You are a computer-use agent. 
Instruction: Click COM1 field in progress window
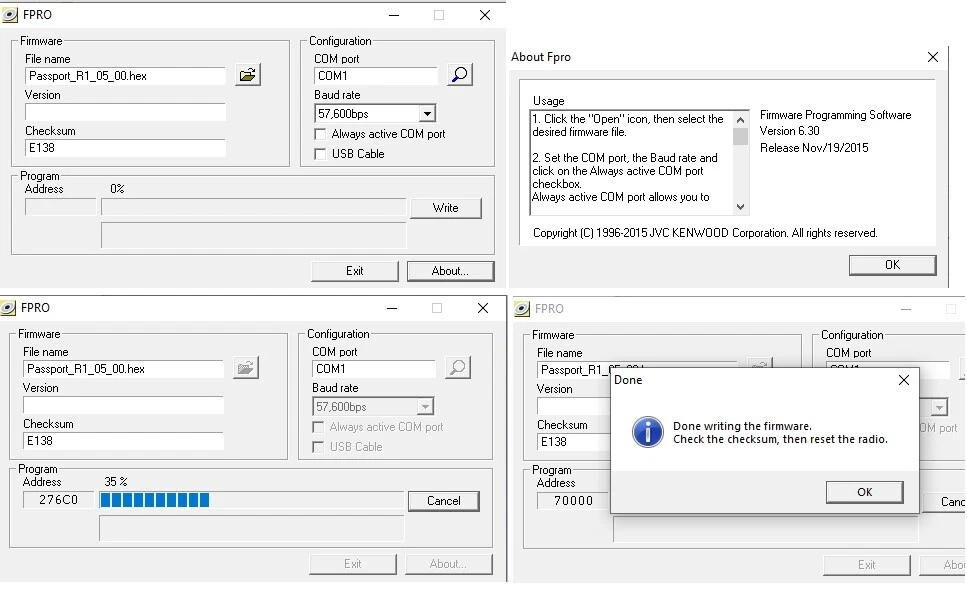(374, 369)
